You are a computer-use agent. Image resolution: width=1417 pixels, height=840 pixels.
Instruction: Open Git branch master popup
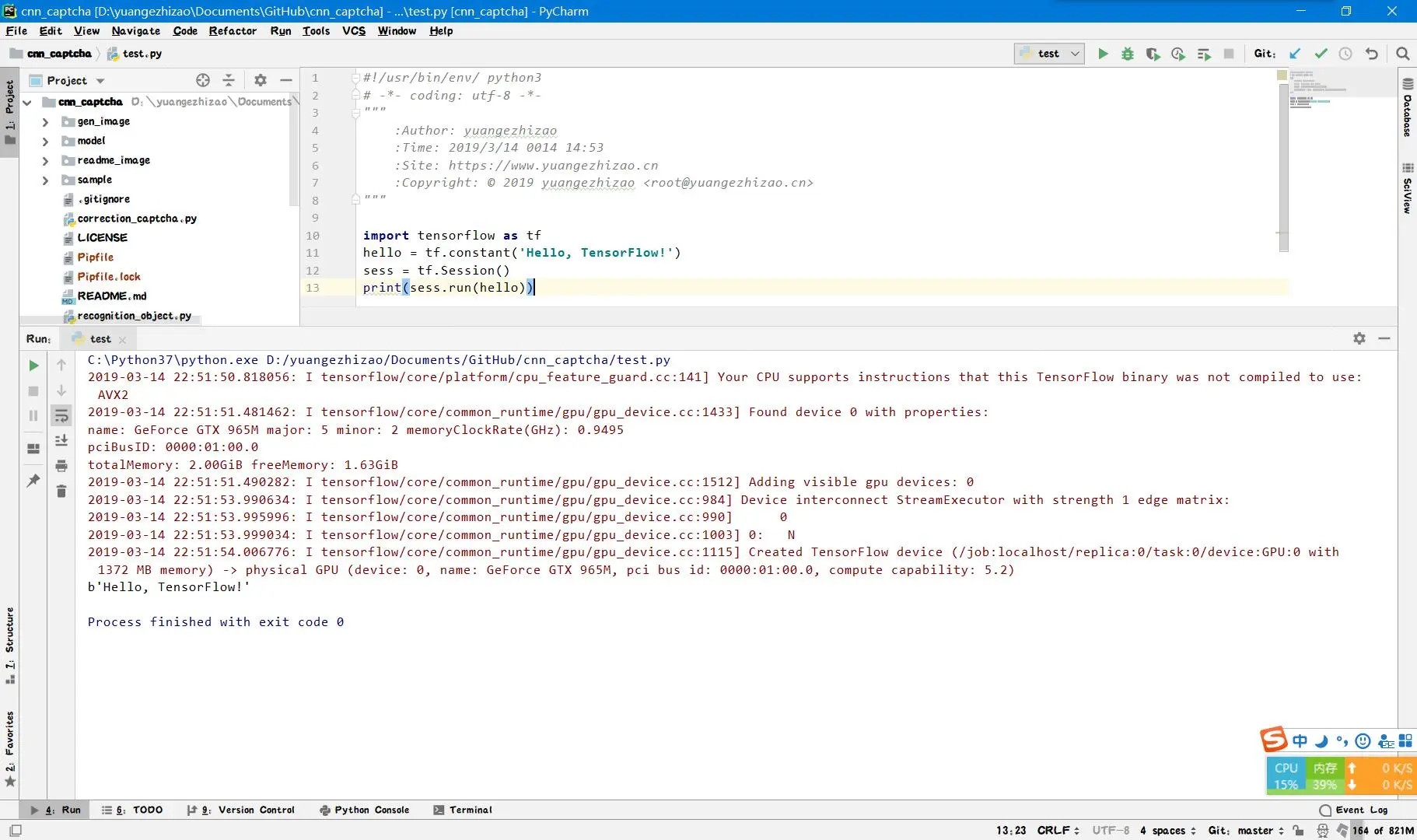[x=1247, y=831]
